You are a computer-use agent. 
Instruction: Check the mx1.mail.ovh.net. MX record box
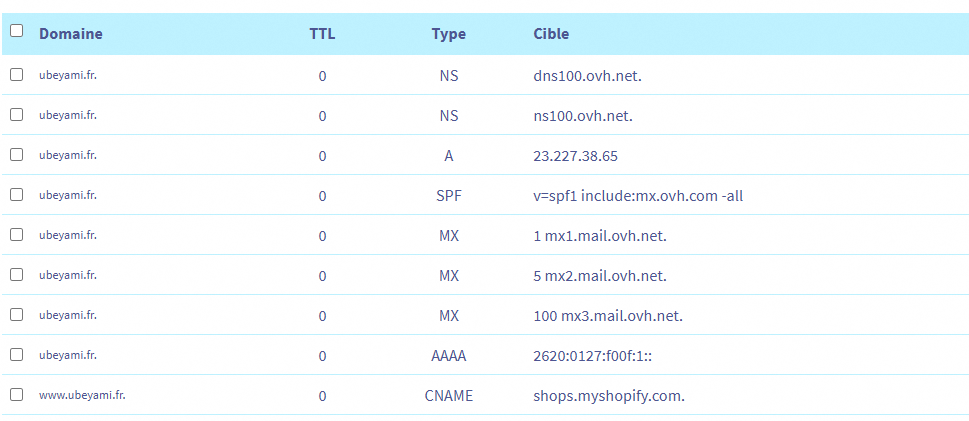[16, 235]
